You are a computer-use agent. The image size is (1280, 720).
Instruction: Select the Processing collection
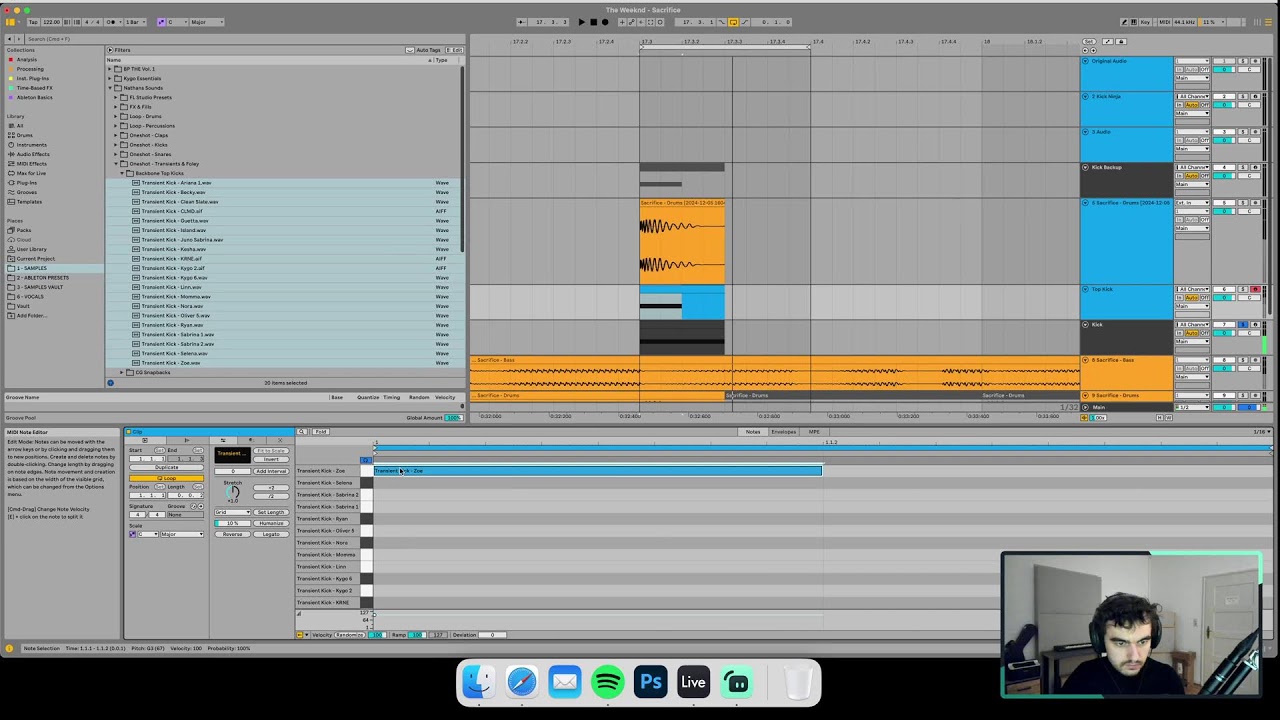point(30,69)
